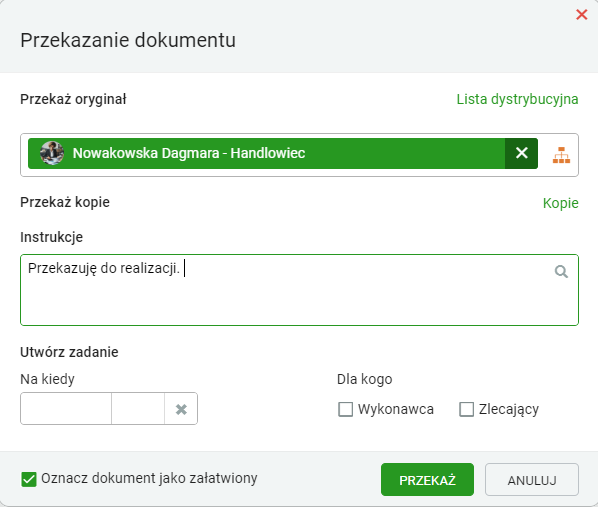
Task: Click the Utwórz zadanie heading
Action: point(69,352)
